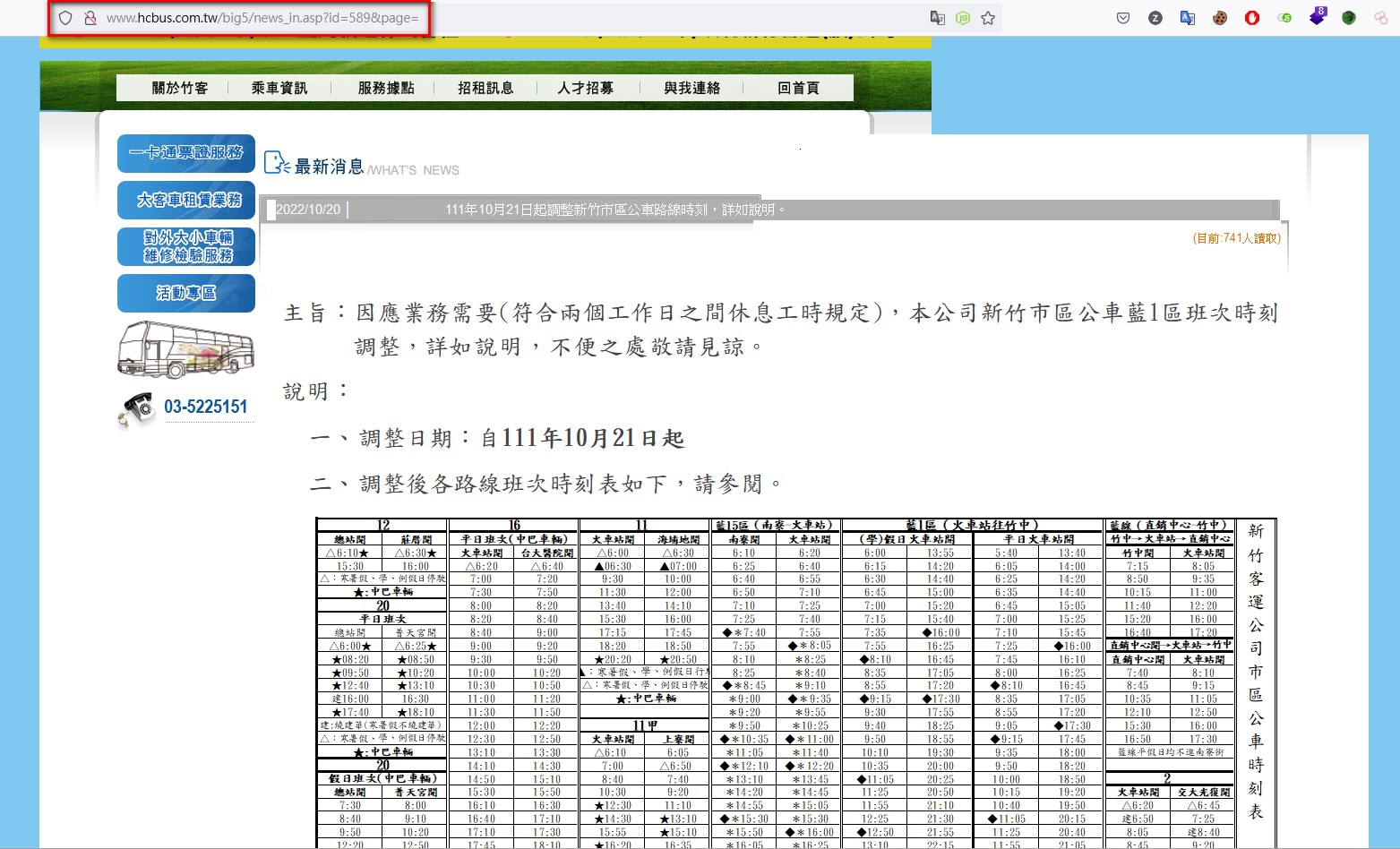
Task: Click the ★08:20 departure cell
Action: [x=350, y=659]
